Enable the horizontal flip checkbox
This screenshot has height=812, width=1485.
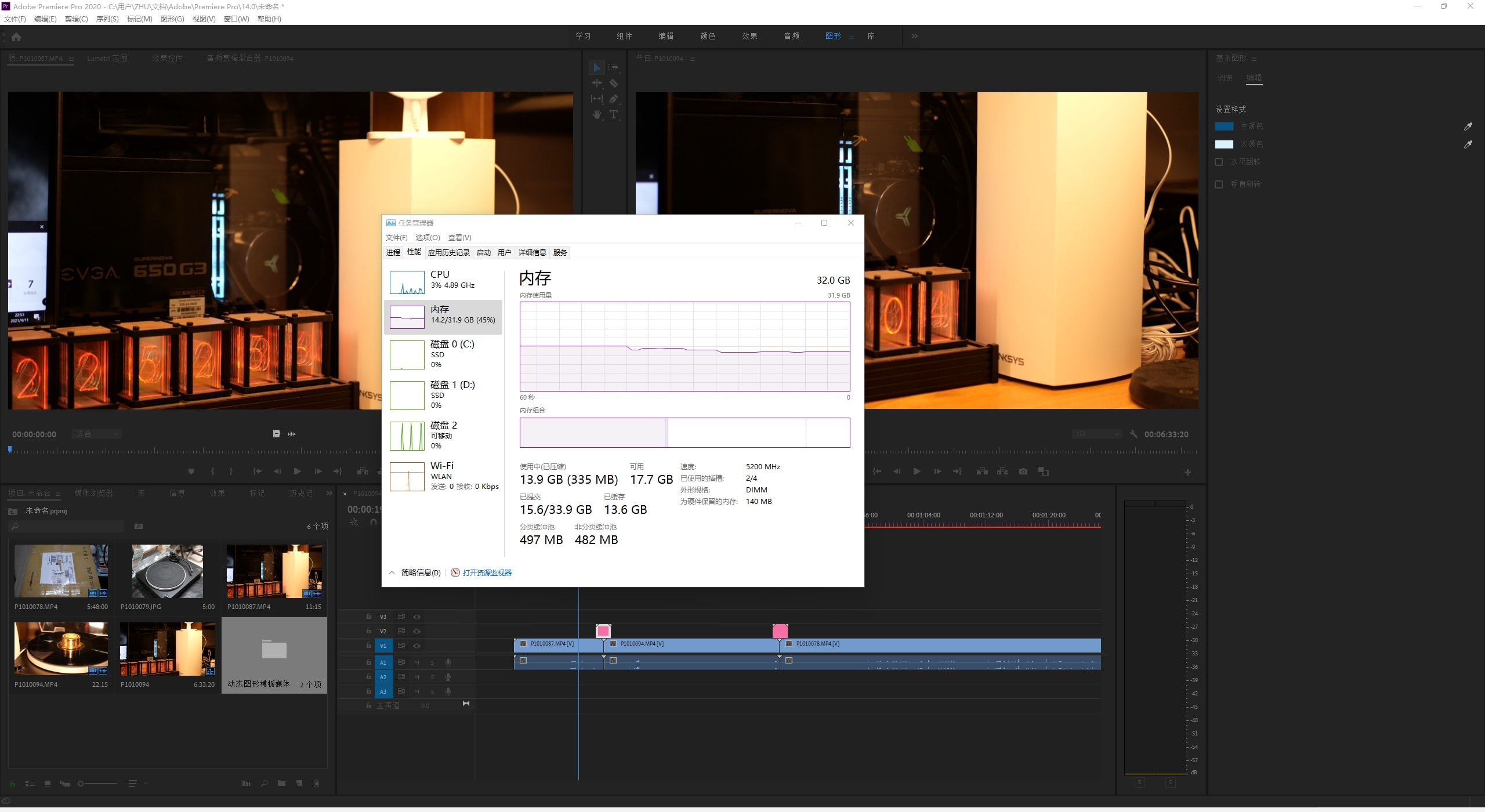tap(1219, 162)
